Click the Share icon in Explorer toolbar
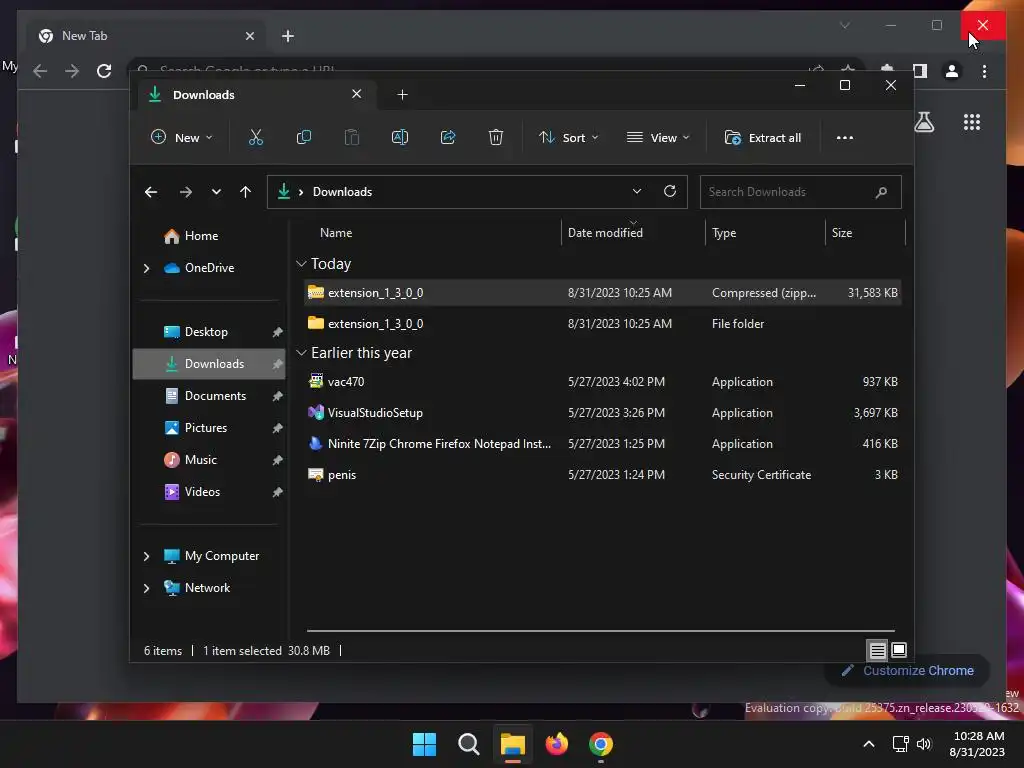The image size is (1024, 768). tap(448, 137)
